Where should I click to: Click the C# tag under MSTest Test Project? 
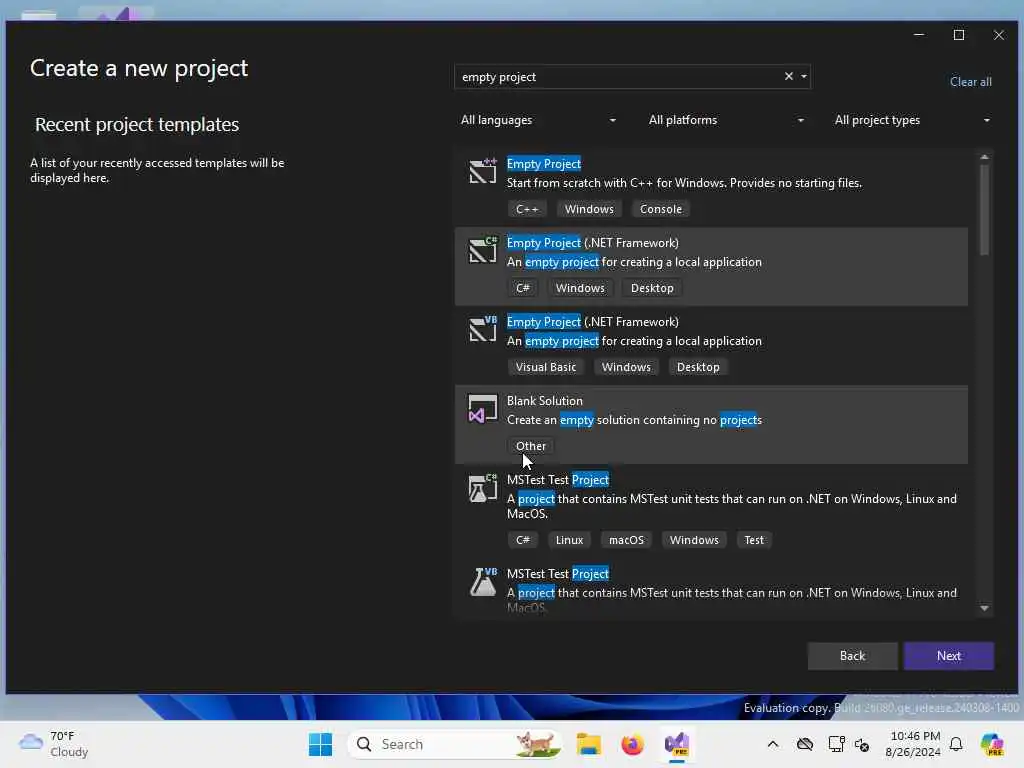click(522, 540)
